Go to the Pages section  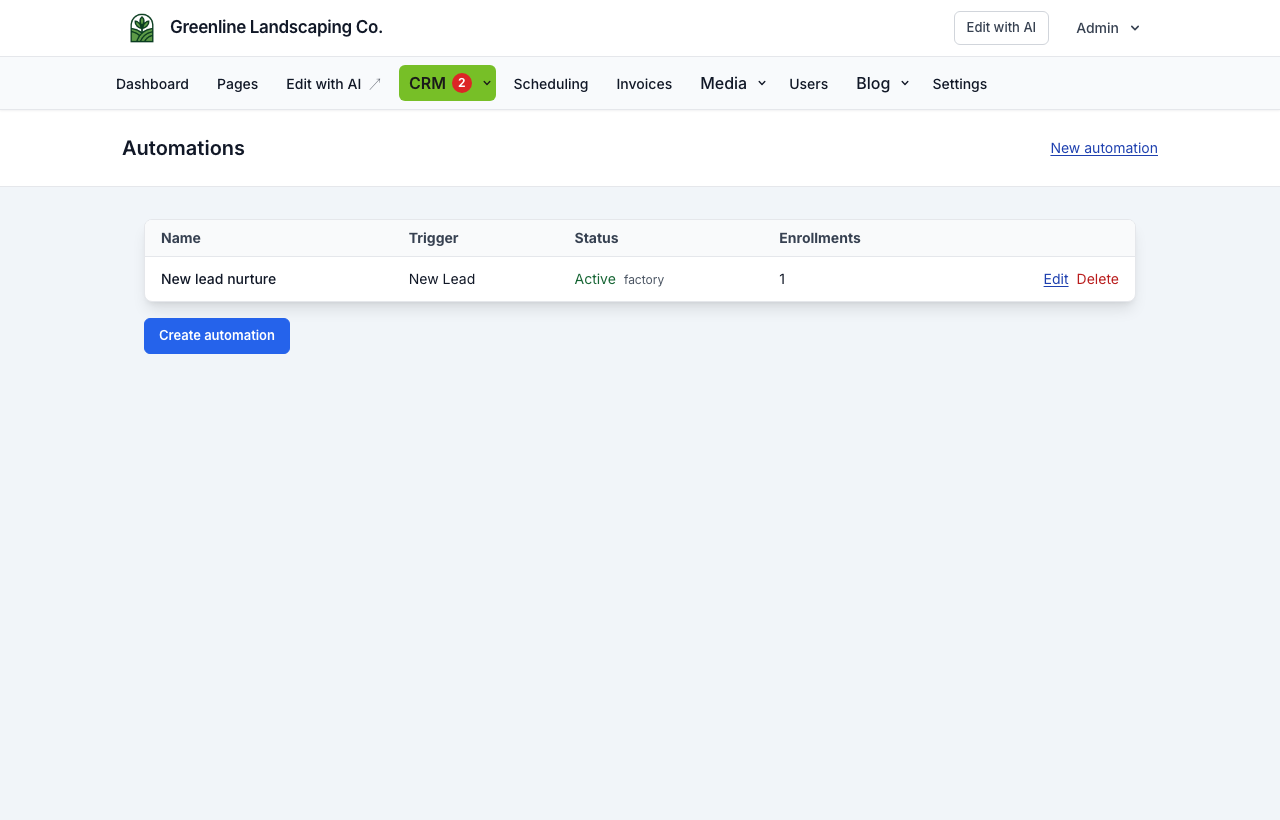(237, 84)
